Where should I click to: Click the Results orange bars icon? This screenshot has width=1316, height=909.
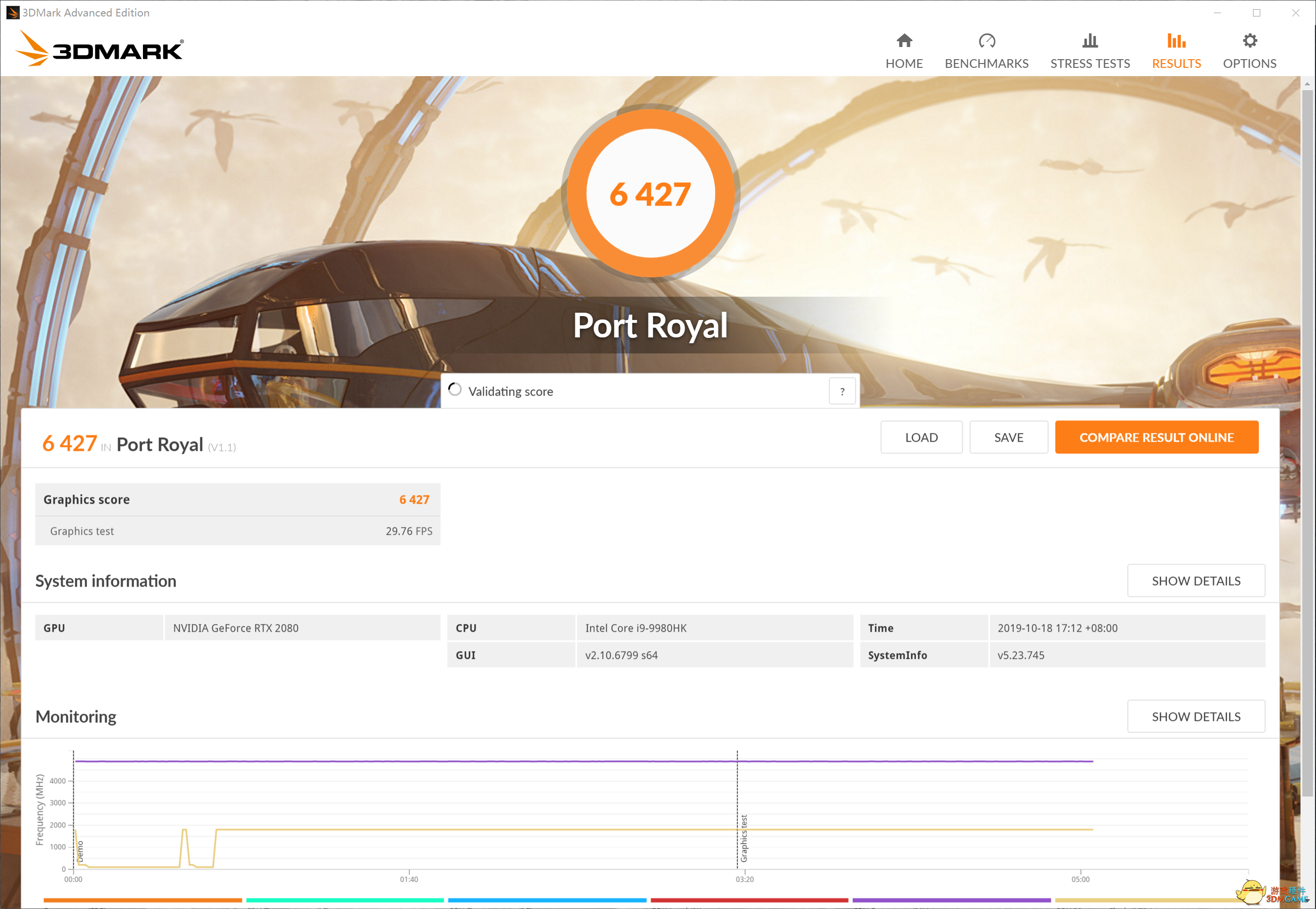(x=1176, y=40)
